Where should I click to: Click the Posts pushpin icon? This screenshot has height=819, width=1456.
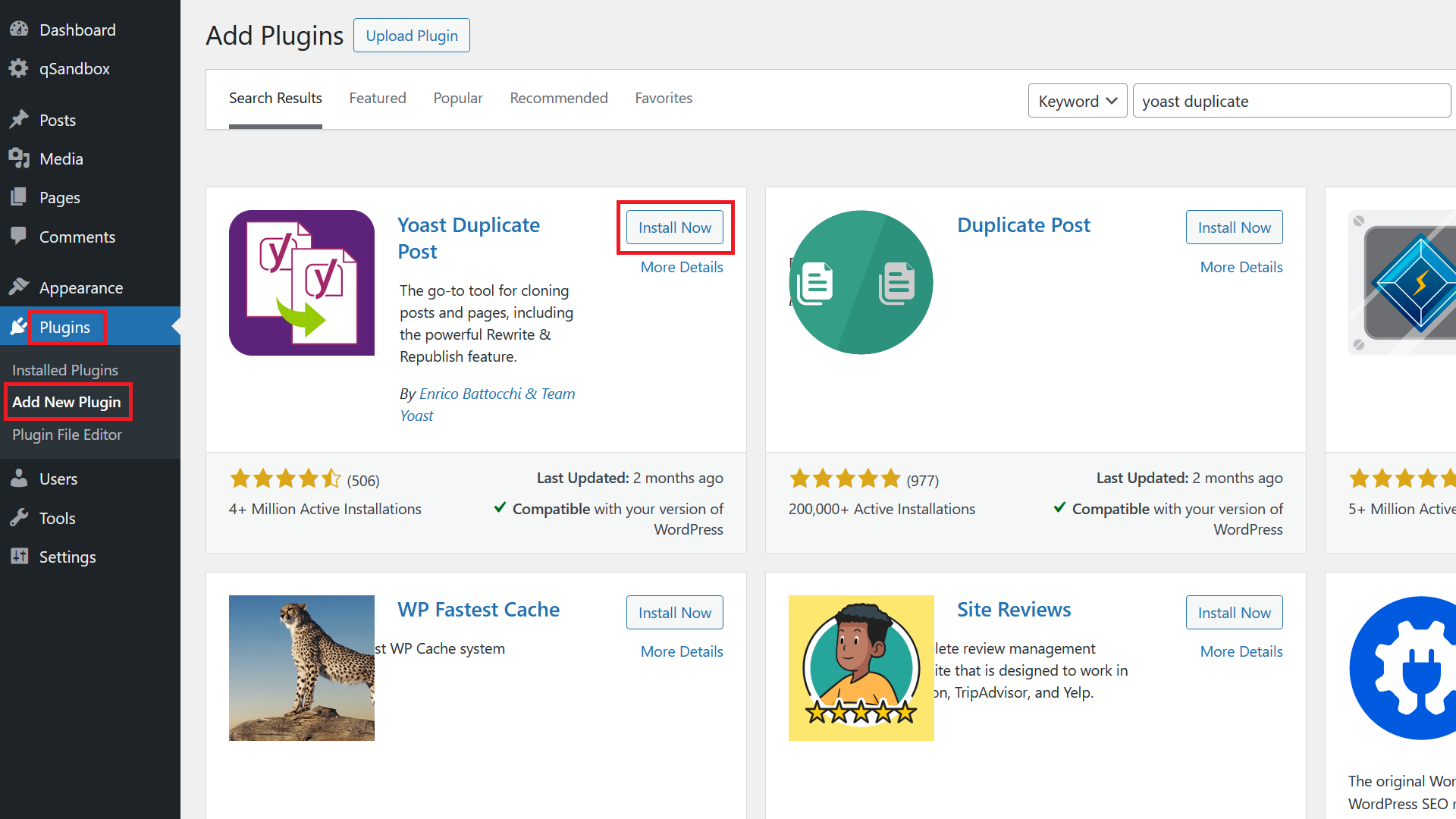[x=19, y=120]
